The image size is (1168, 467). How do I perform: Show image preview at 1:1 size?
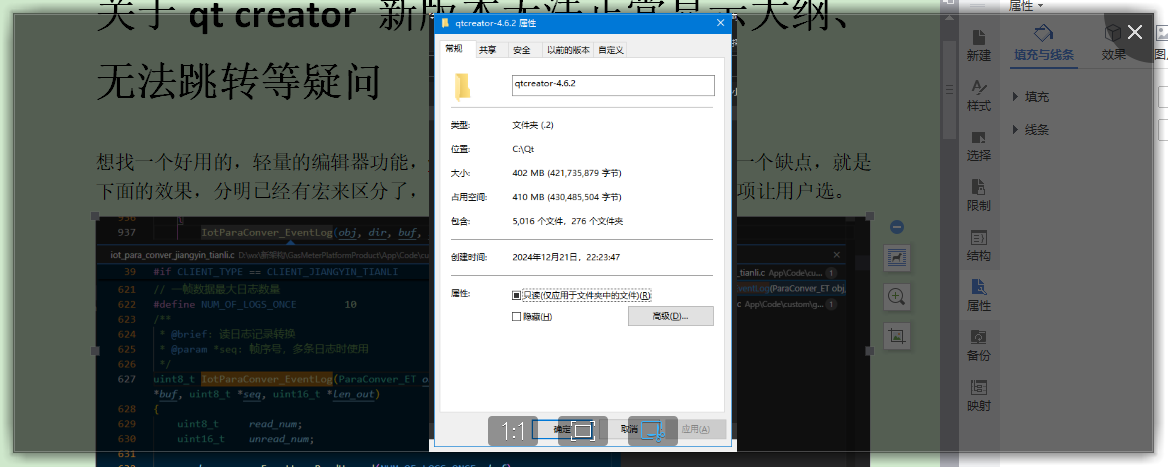coord(512,431)
